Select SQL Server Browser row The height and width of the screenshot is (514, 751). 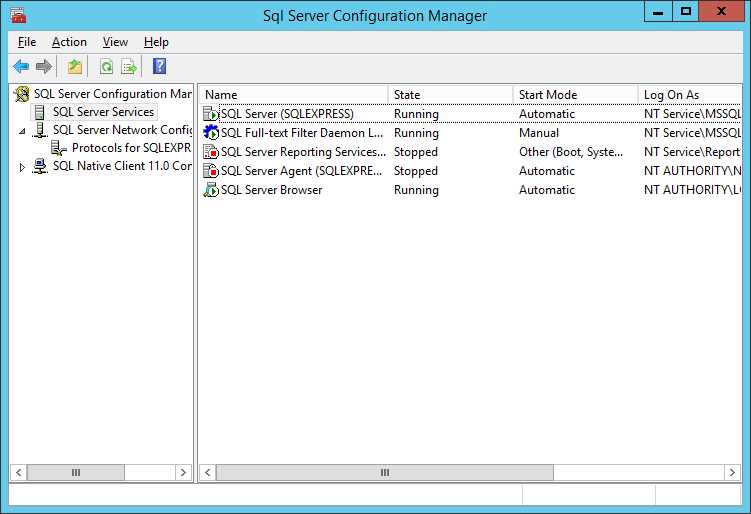[x=471, y=190]
